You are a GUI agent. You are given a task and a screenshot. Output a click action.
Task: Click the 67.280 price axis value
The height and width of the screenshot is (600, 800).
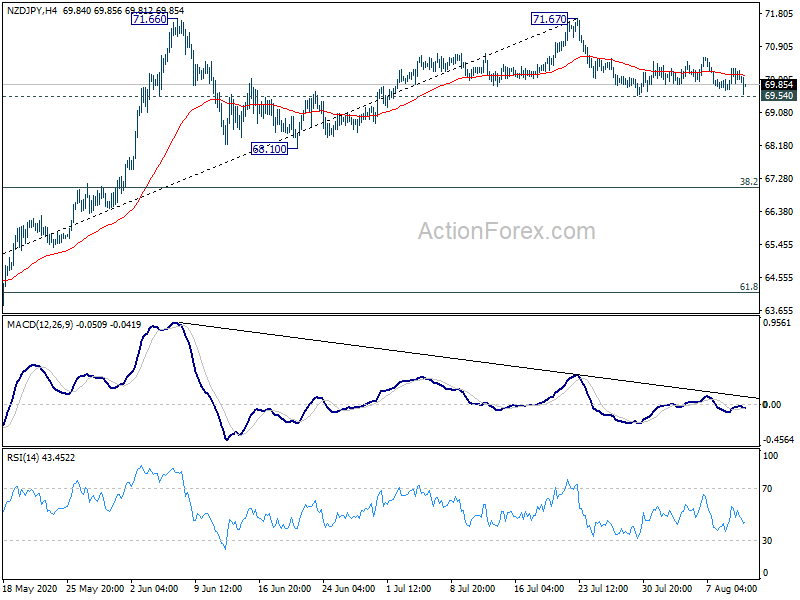tap(779, 179)
